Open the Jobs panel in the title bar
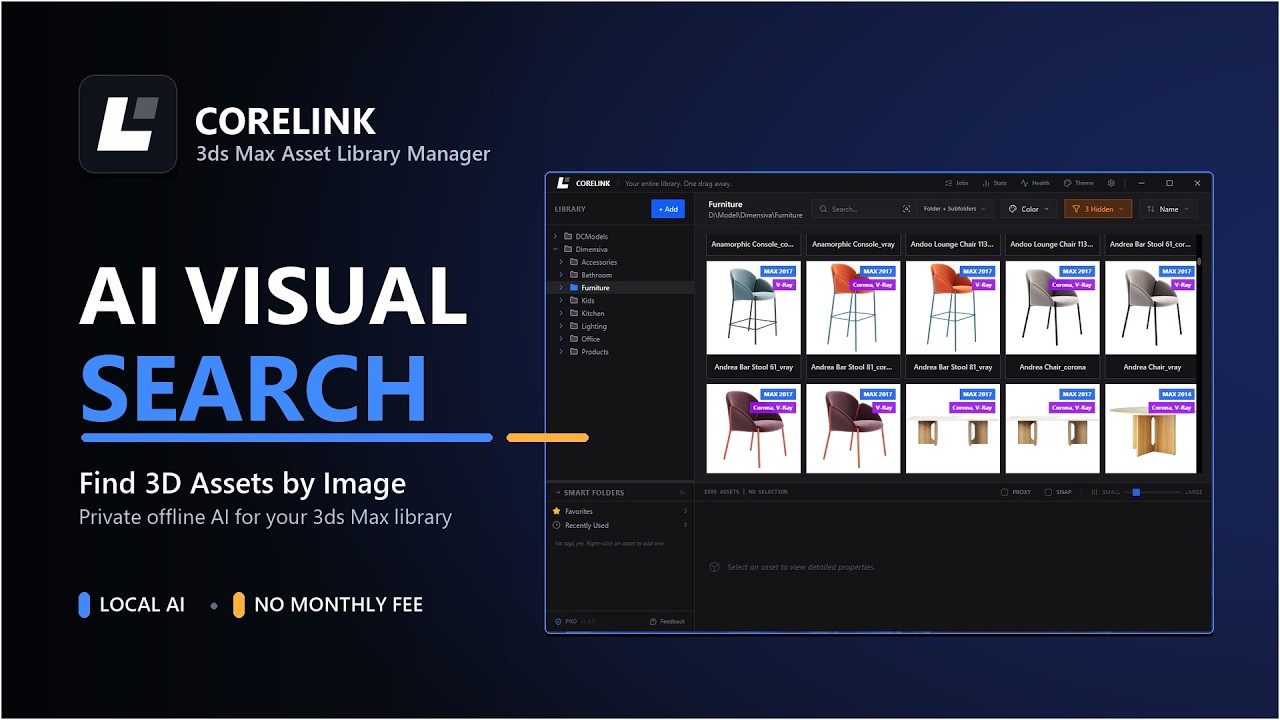The image size is (1280, 720). [957, 183]
